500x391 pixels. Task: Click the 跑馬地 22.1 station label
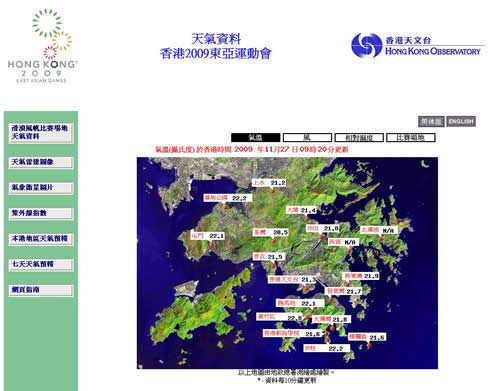(x=300, y=303)
